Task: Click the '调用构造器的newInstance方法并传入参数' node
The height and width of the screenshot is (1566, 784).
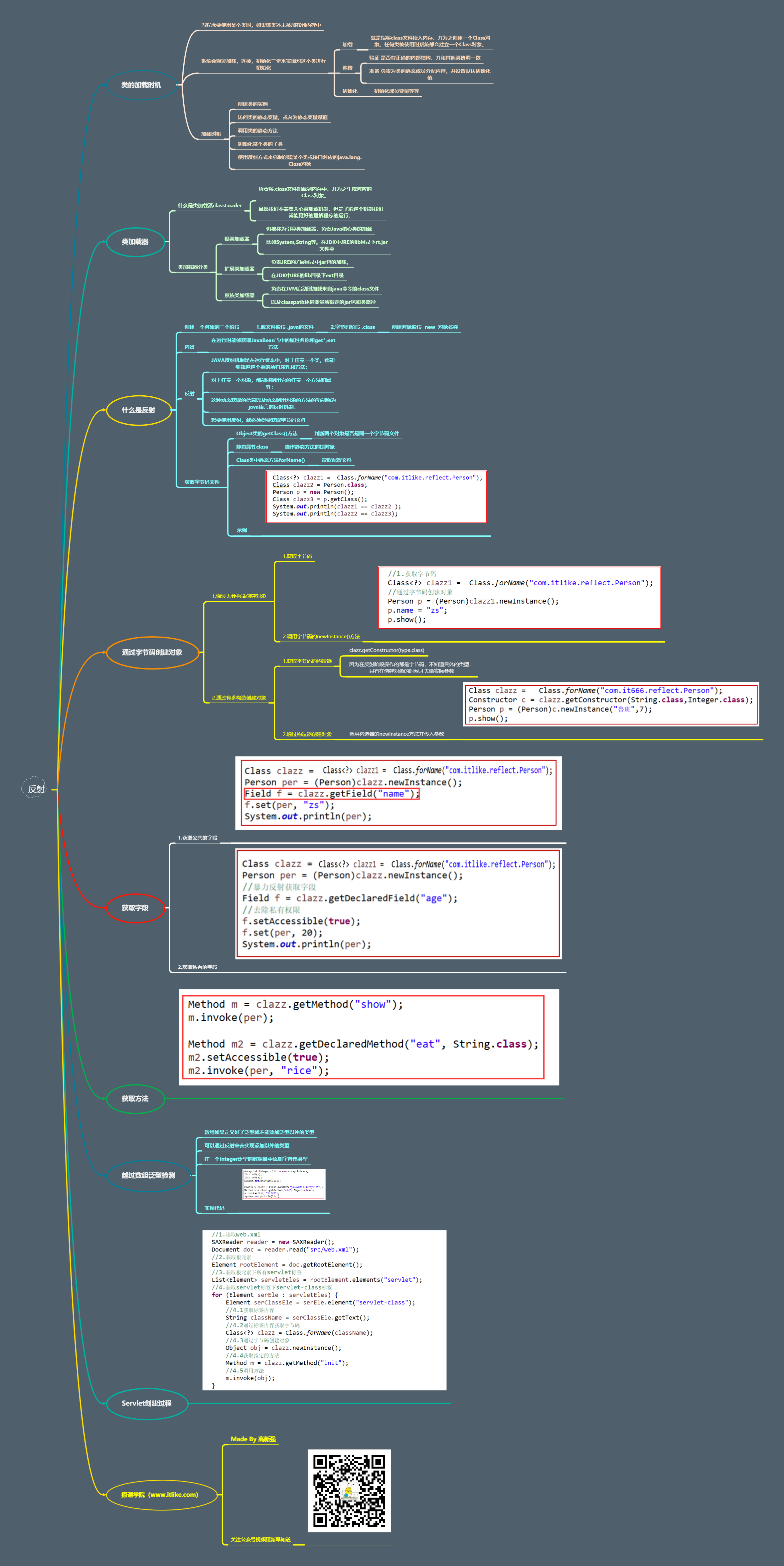Action: [x=396, y=734]
